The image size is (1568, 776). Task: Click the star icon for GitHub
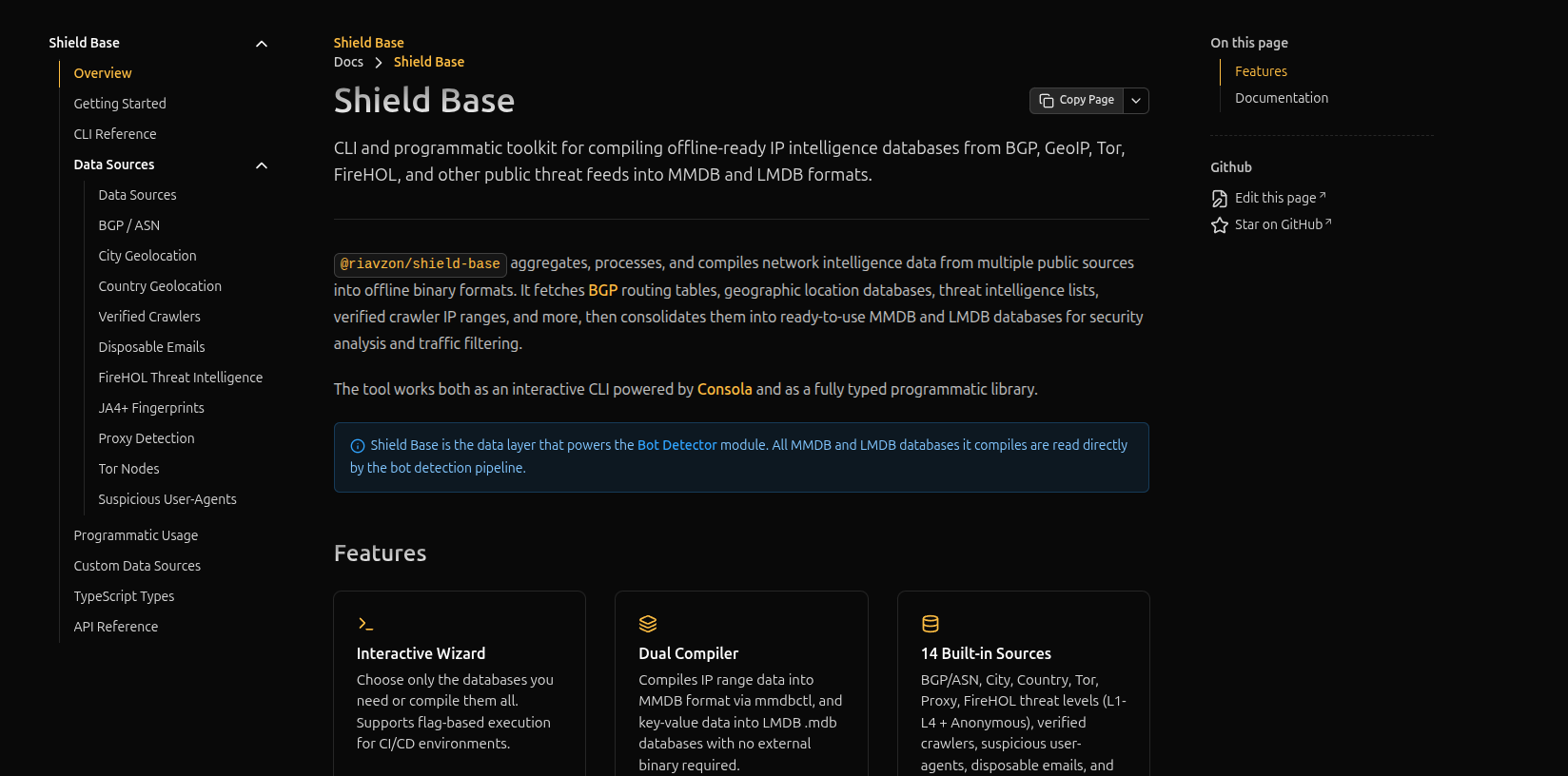point(1219,225)
